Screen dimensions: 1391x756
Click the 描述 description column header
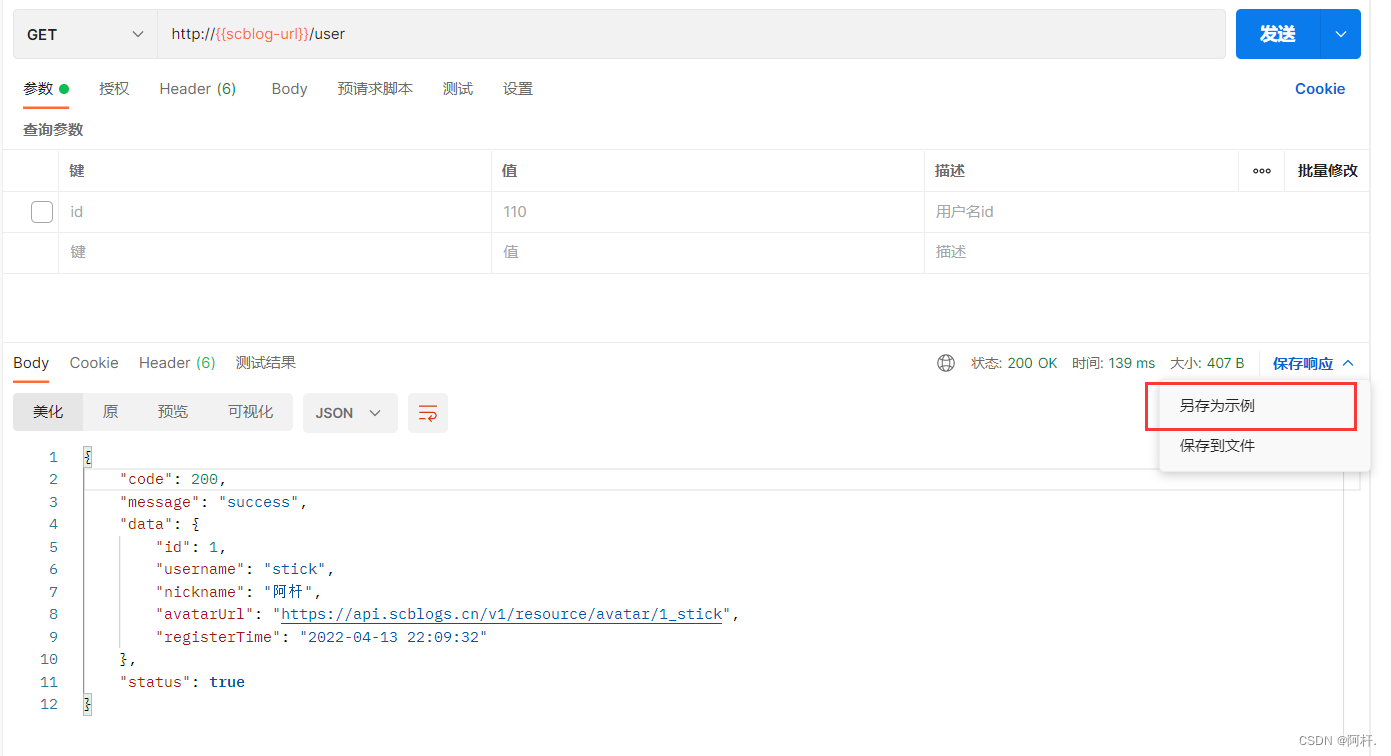(x=950, y=171)
